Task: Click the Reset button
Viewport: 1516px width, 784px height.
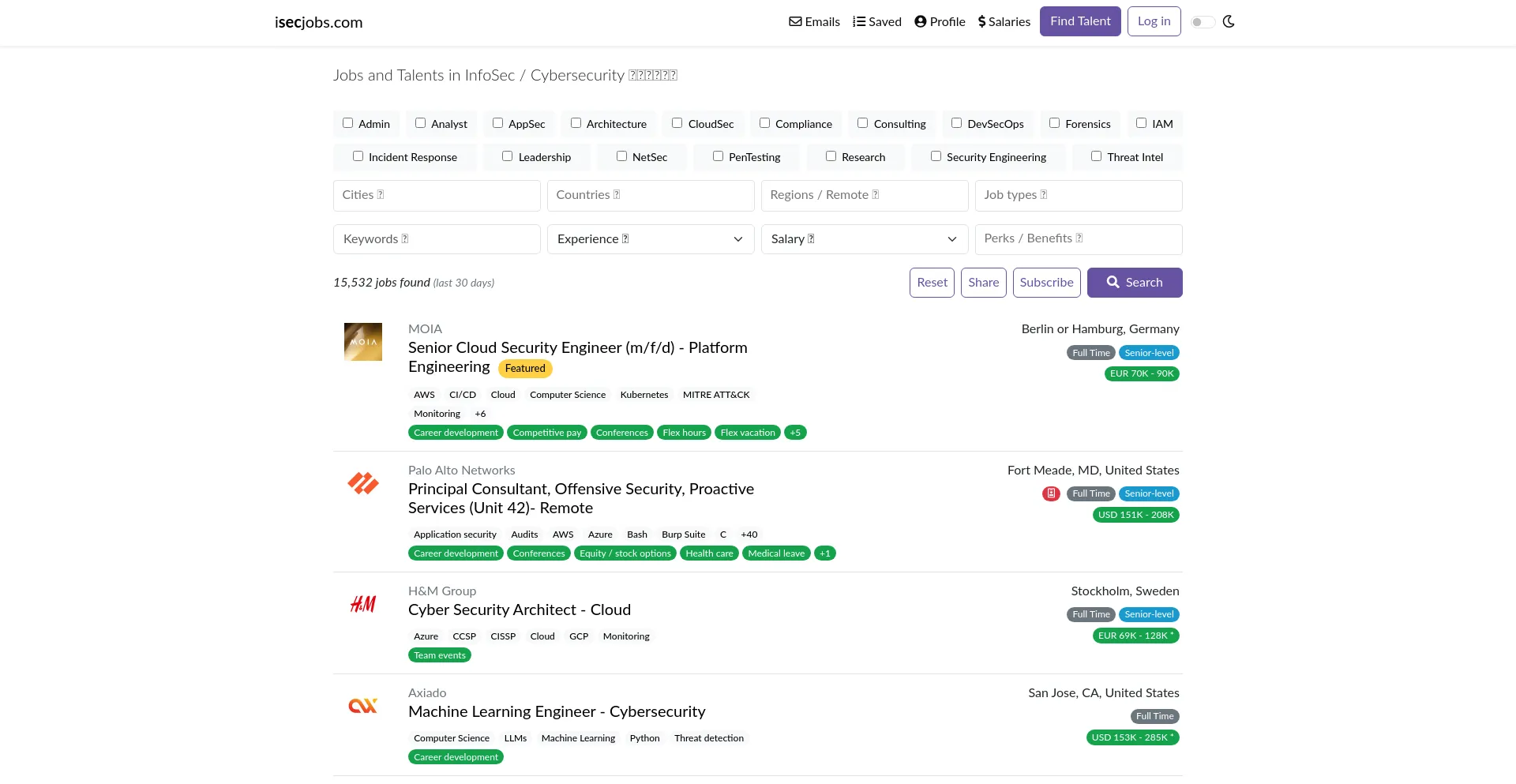Action: pos(932,283)
